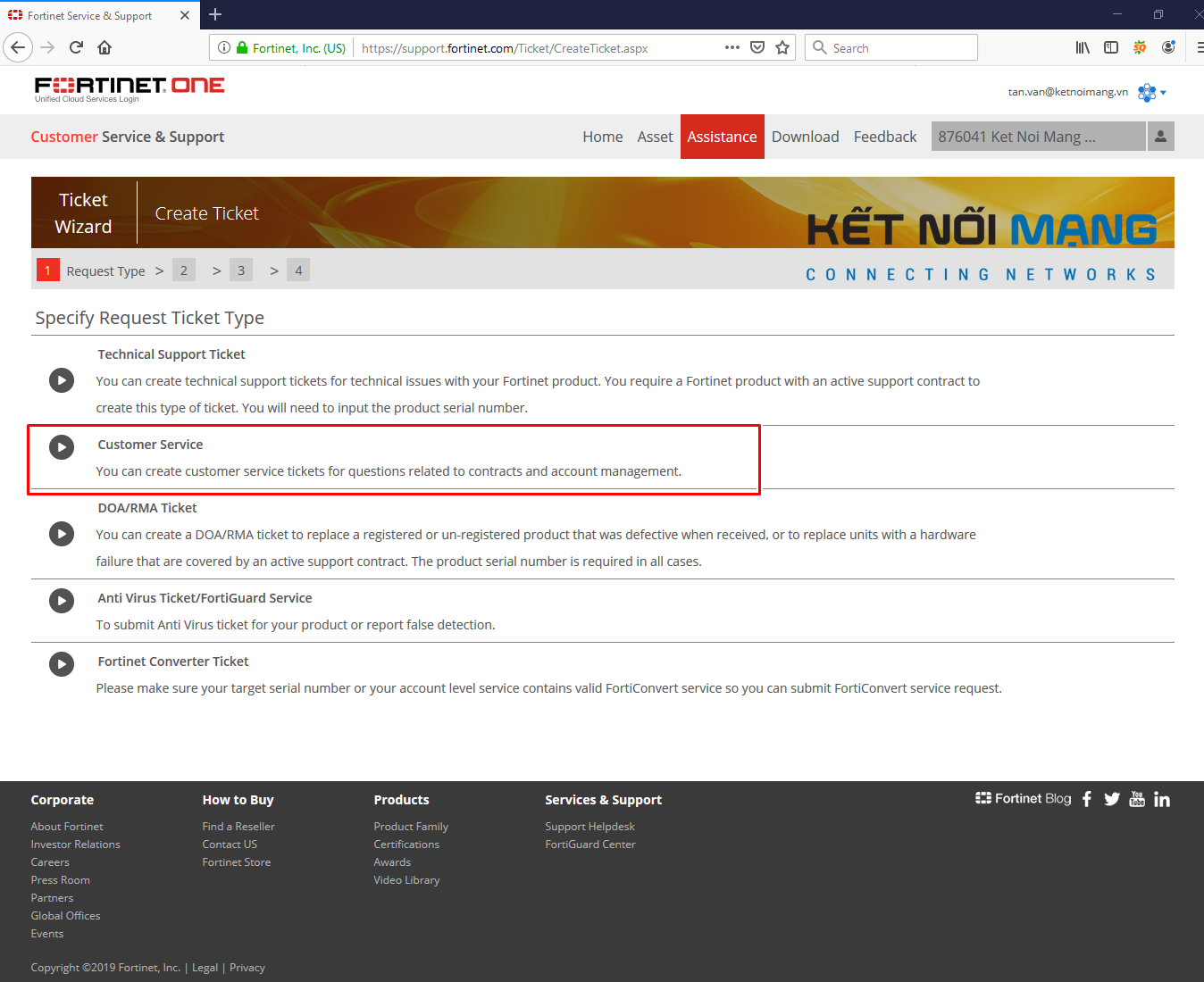Click the browser Back arrow button
The width and height of the screenshot is (1204, 982).
click(18, 47)
